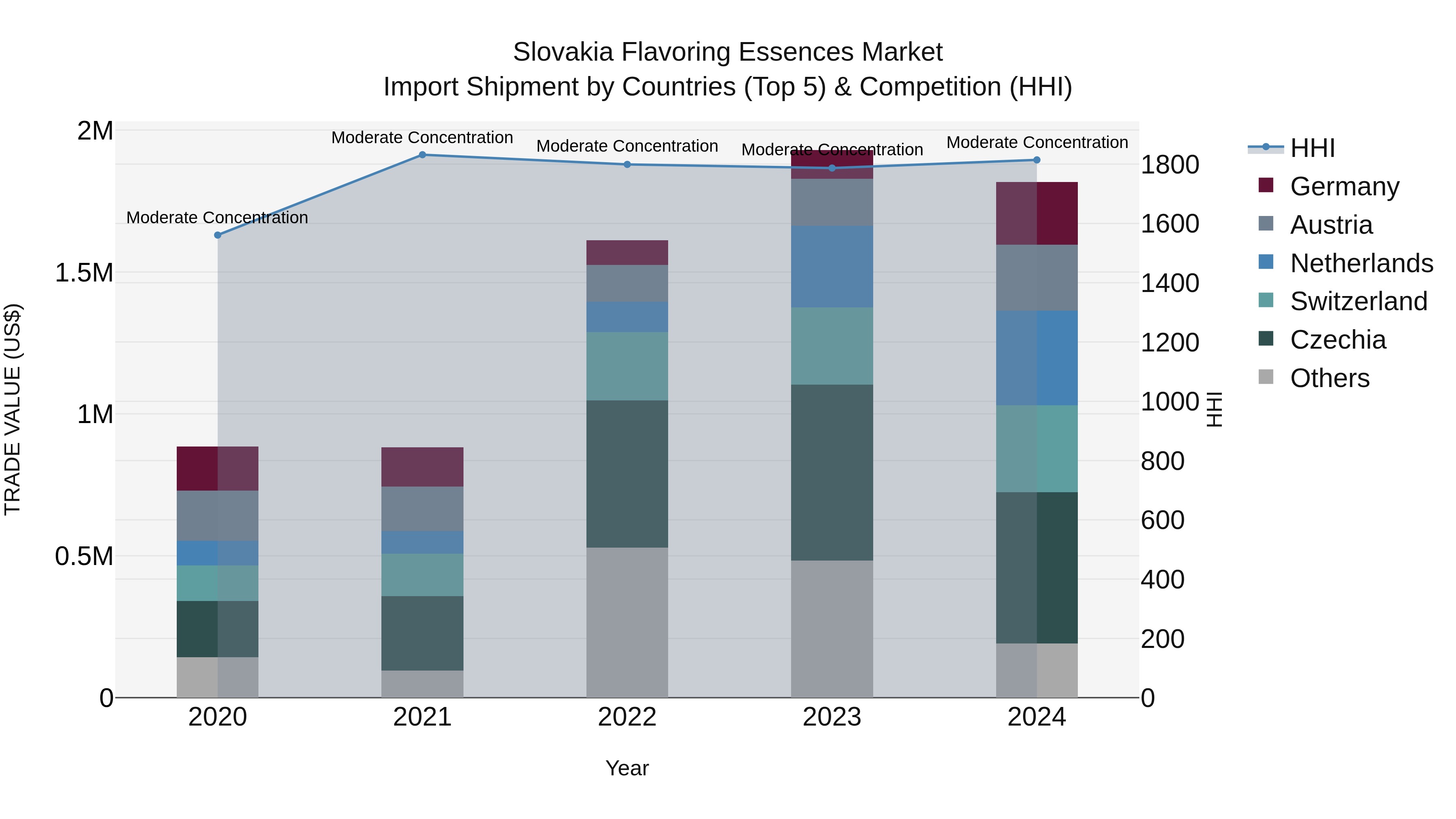
Task: Click the left axis tick '2M'
Action: pyautogui.click(x=95, y=131)
